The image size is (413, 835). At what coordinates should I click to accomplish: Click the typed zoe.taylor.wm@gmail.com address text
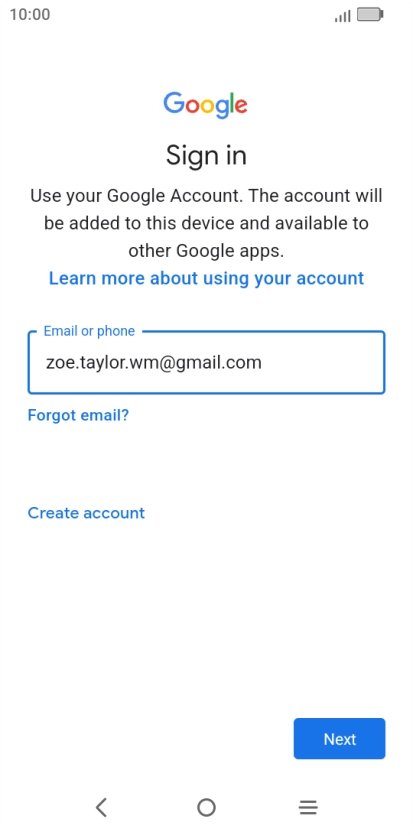pos(153,363)
